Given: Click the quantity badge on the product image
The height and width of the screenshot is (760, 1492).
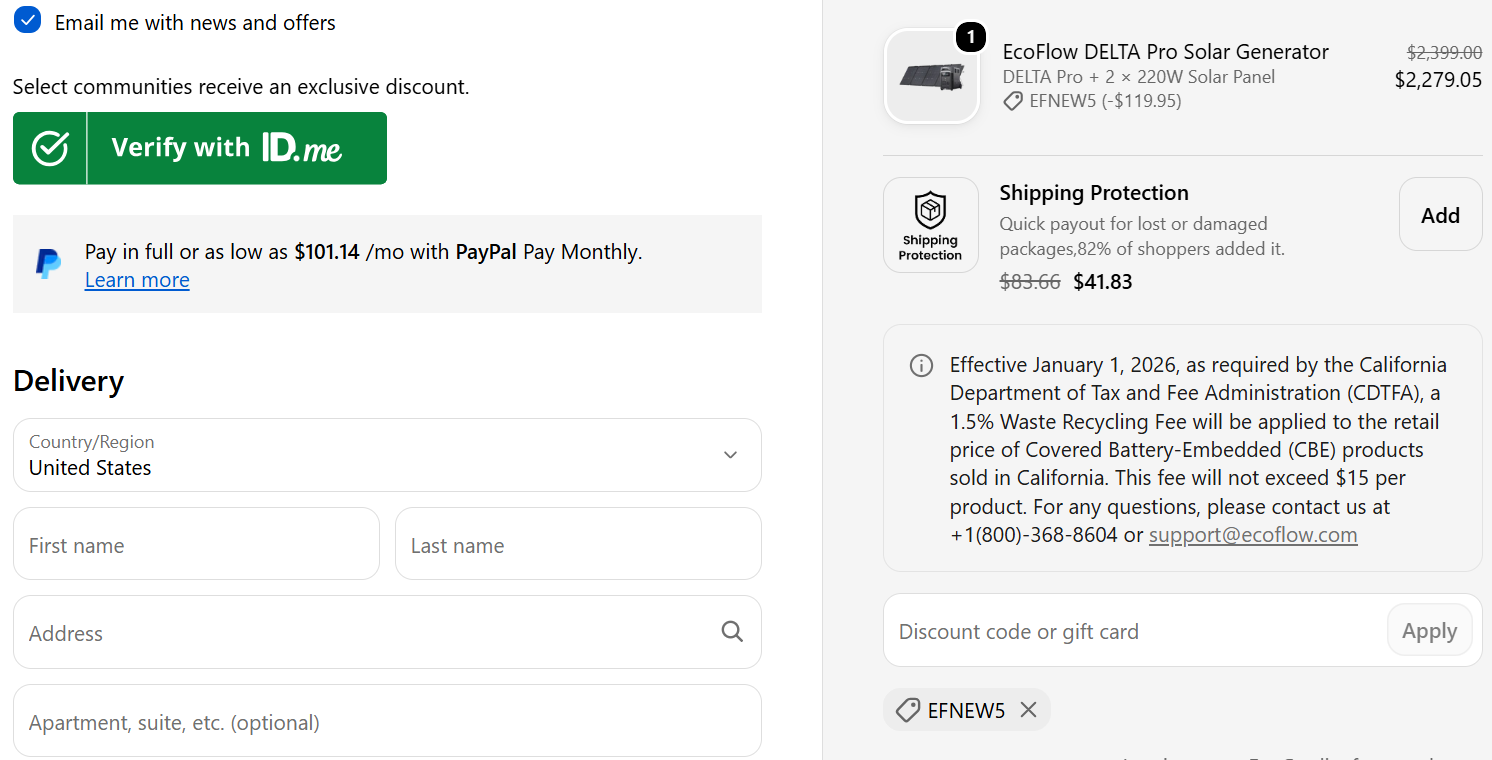Looking at the screenshot, I should (x=971, y=37).
